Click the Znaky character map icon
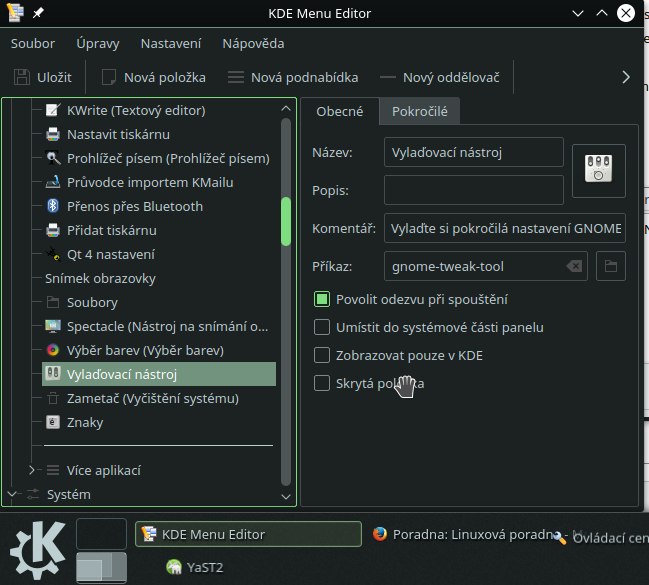 [x=53, y=422]
